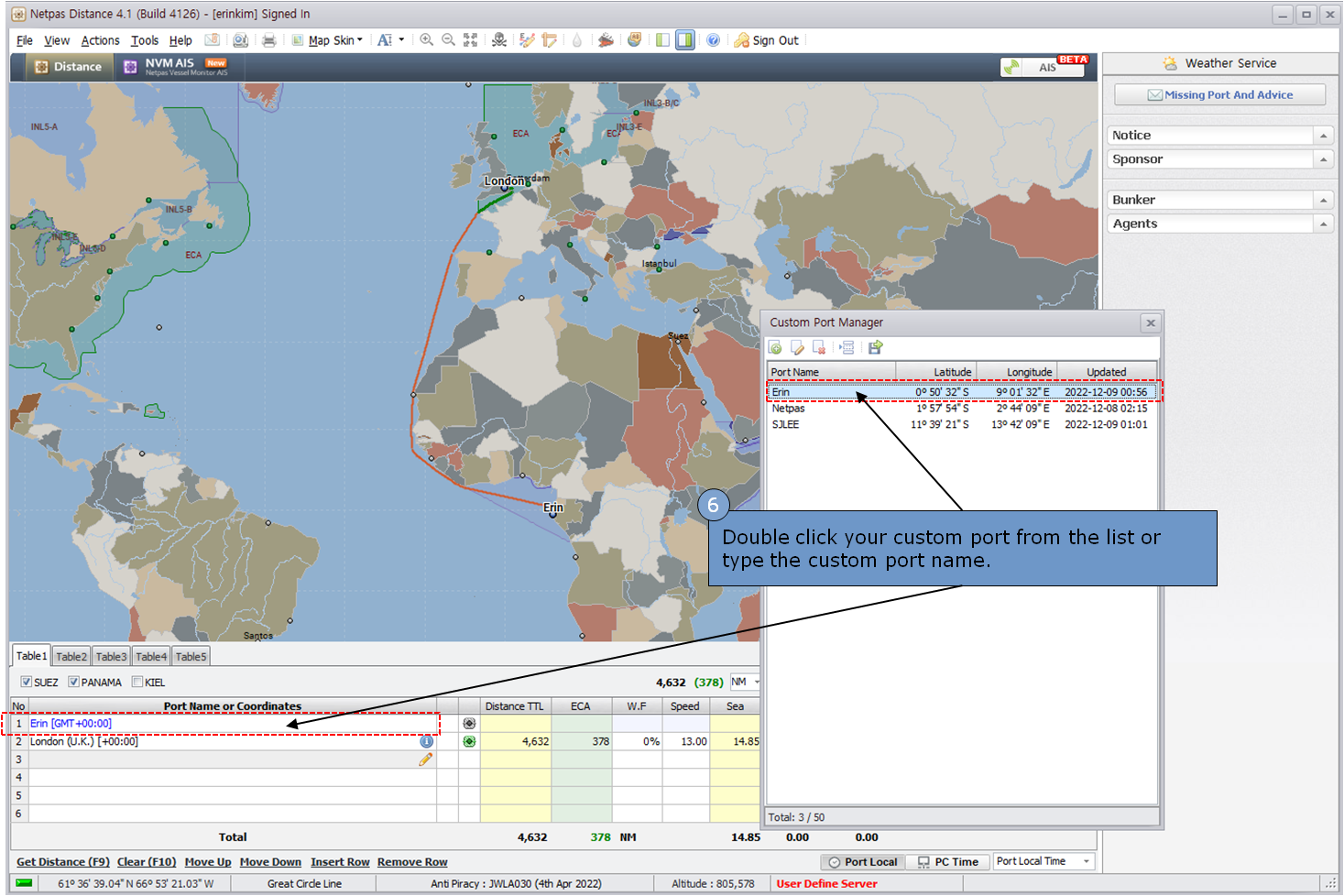Click the print preview toolbar icon
1344x896 pixels.
[x=240, y=40]
